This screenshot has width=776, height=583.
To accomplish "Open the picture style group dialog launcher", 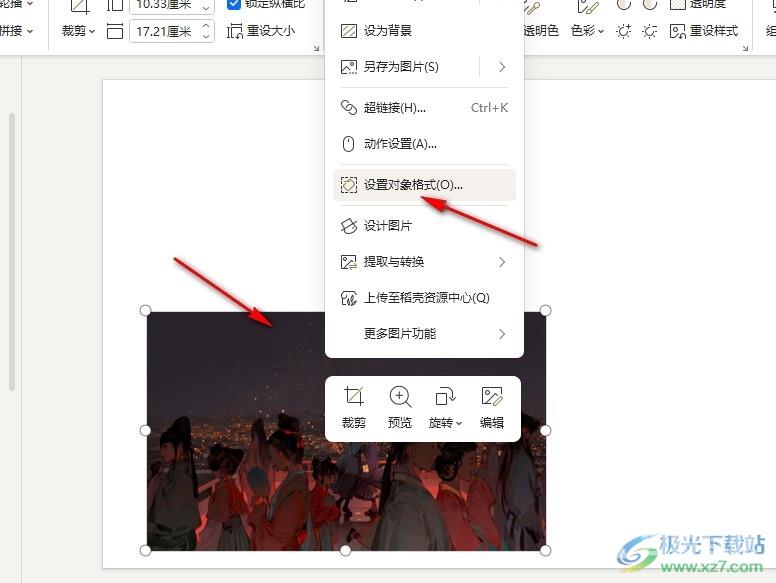I will tap(745, 48).
